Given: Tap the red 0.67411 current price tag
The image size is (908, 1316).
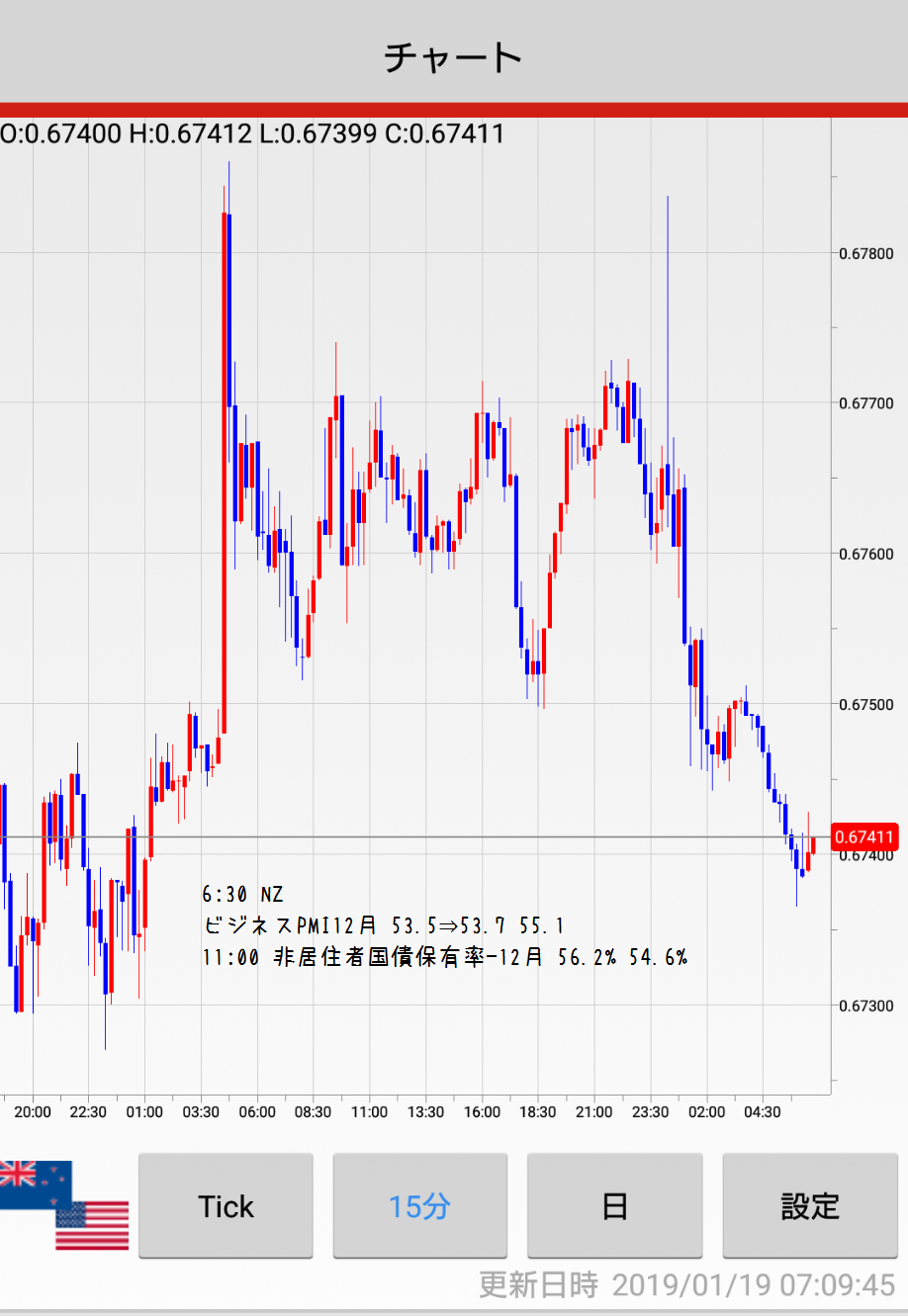Looking at the screenshot, I should (864, 837).
